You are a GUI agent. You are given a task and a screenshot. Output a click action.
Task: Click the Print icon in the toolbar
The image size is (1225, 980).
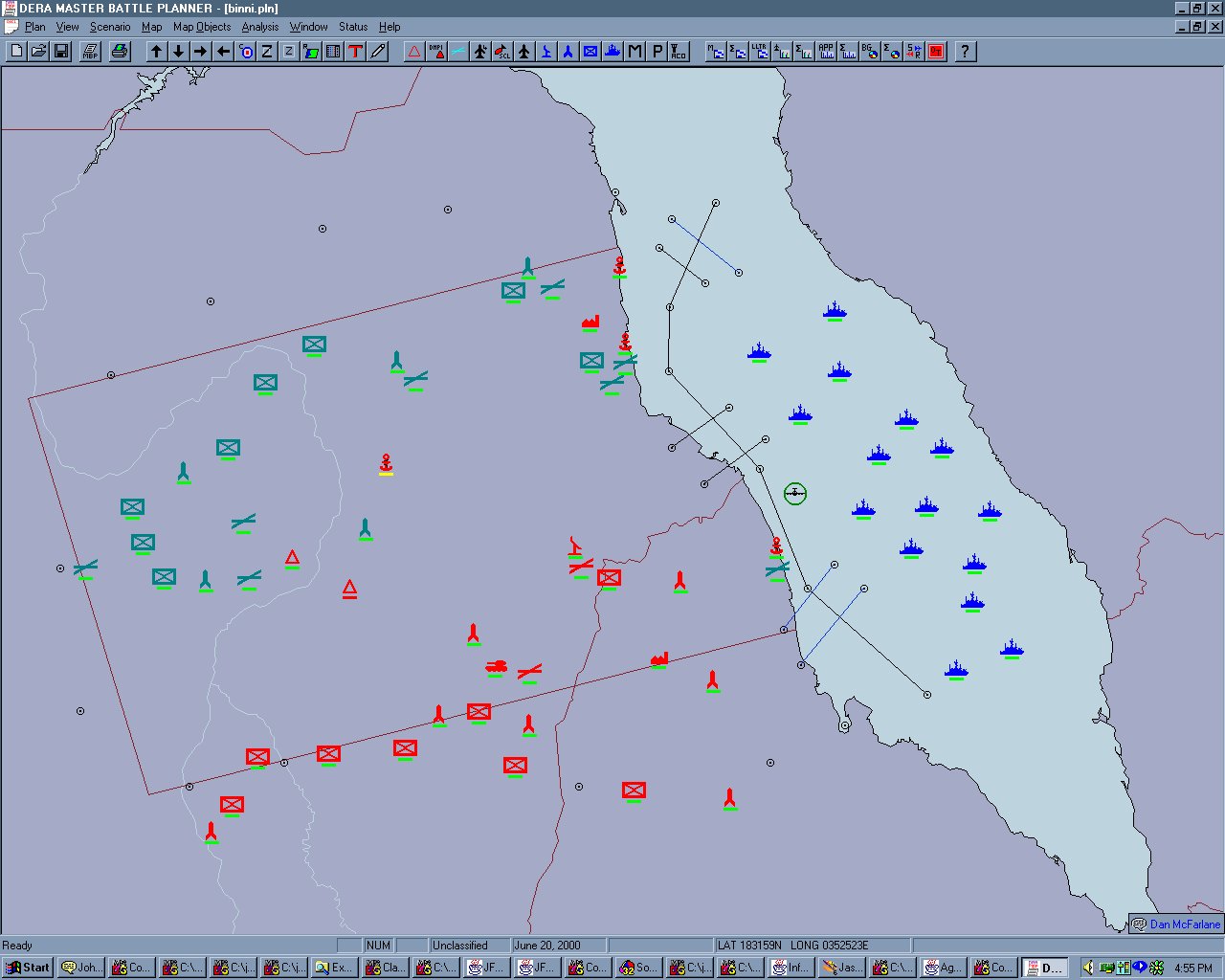pos(120,52)
